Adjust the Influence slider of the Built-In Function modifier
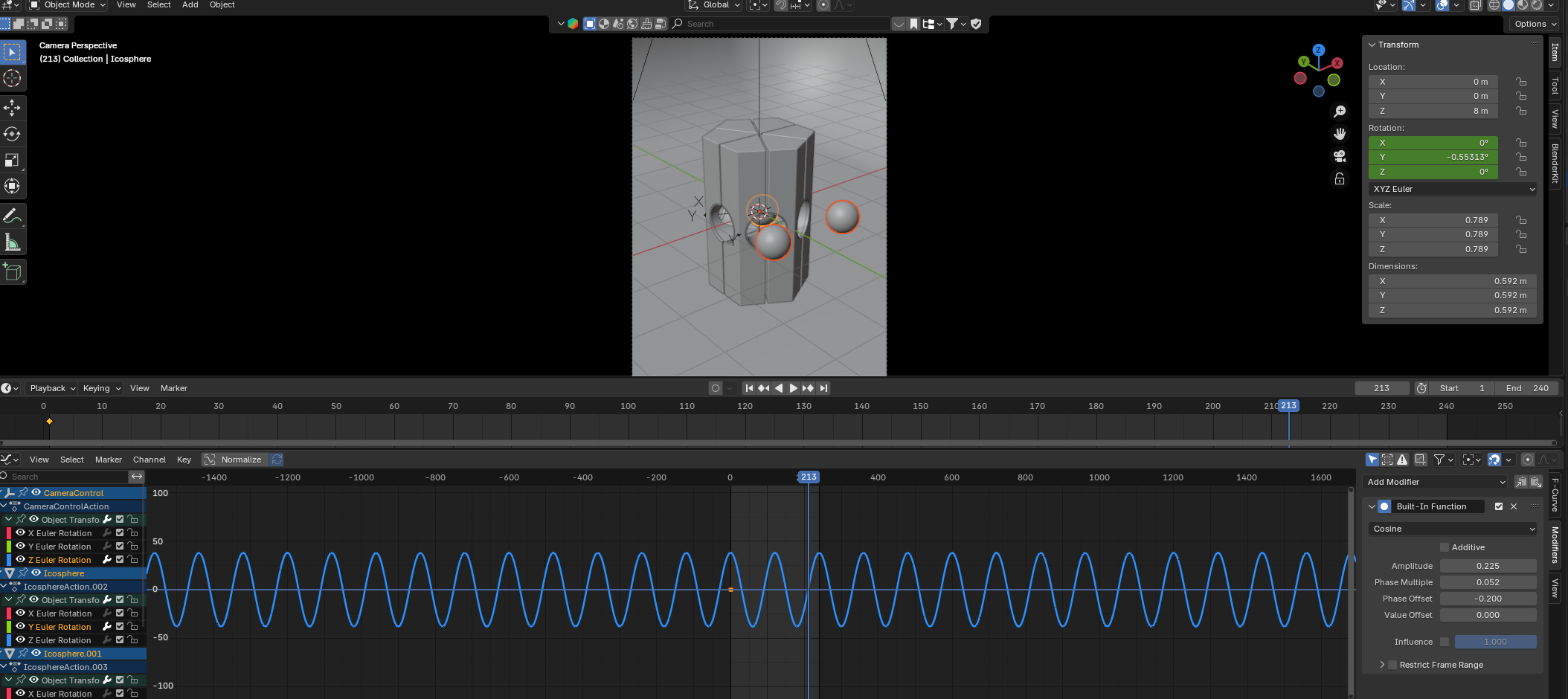The image size is (1568, 699). [1496, 641]
